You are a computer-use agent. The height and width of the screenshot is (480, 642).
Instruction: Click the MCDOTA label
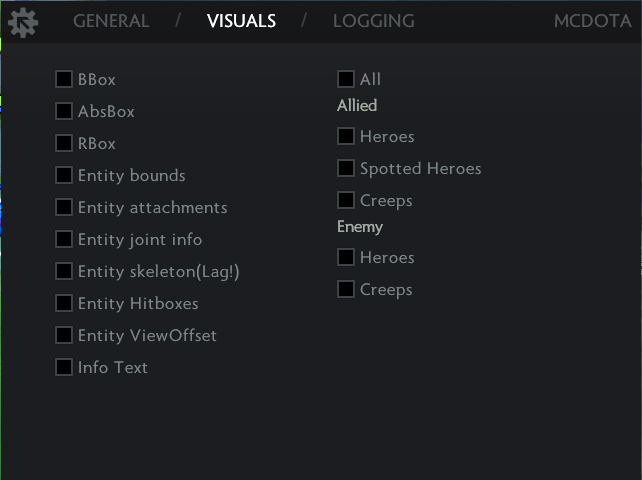[x=593, y=21]
